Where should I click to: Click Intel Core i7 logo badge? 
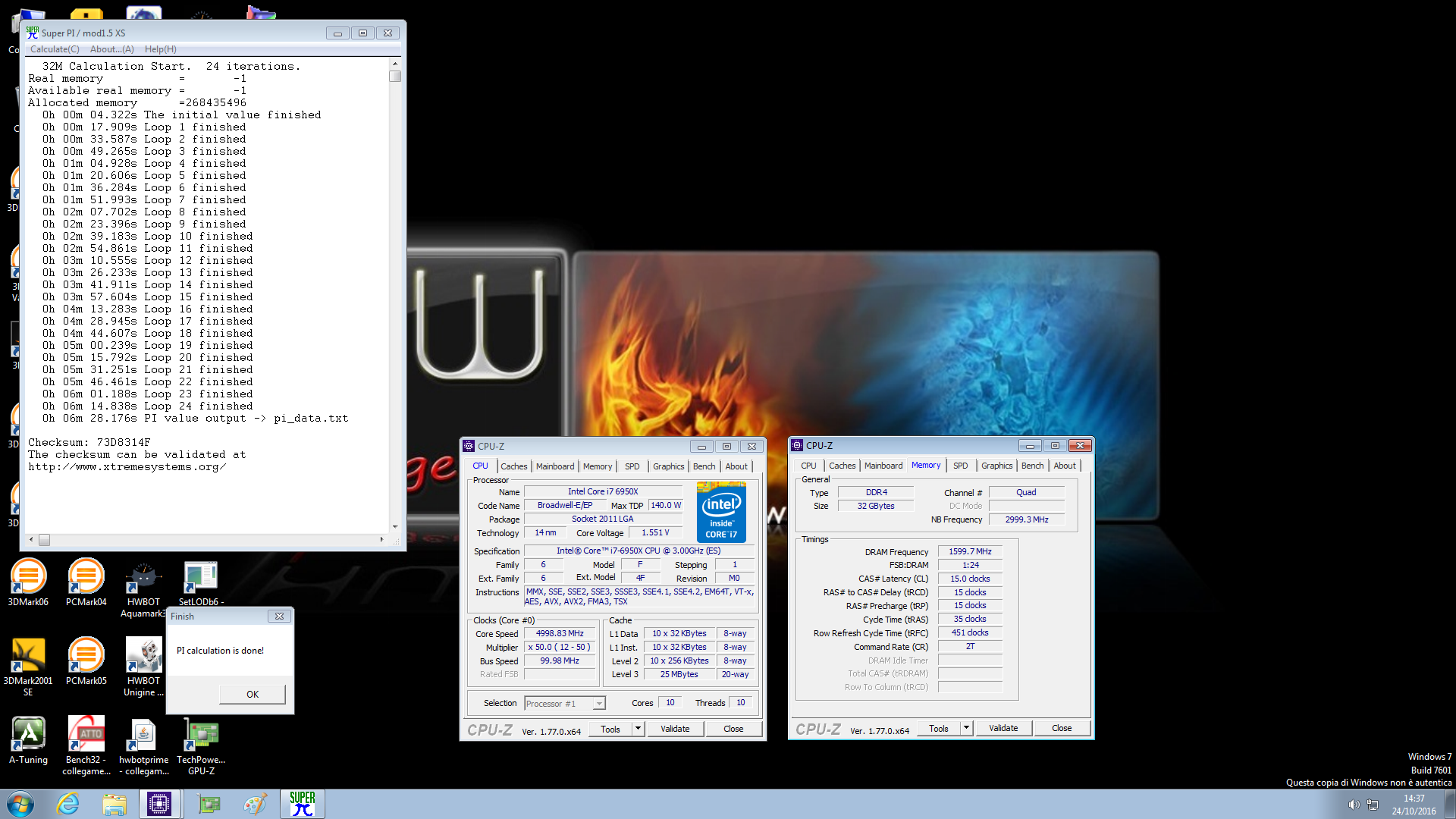pos(721,512)
